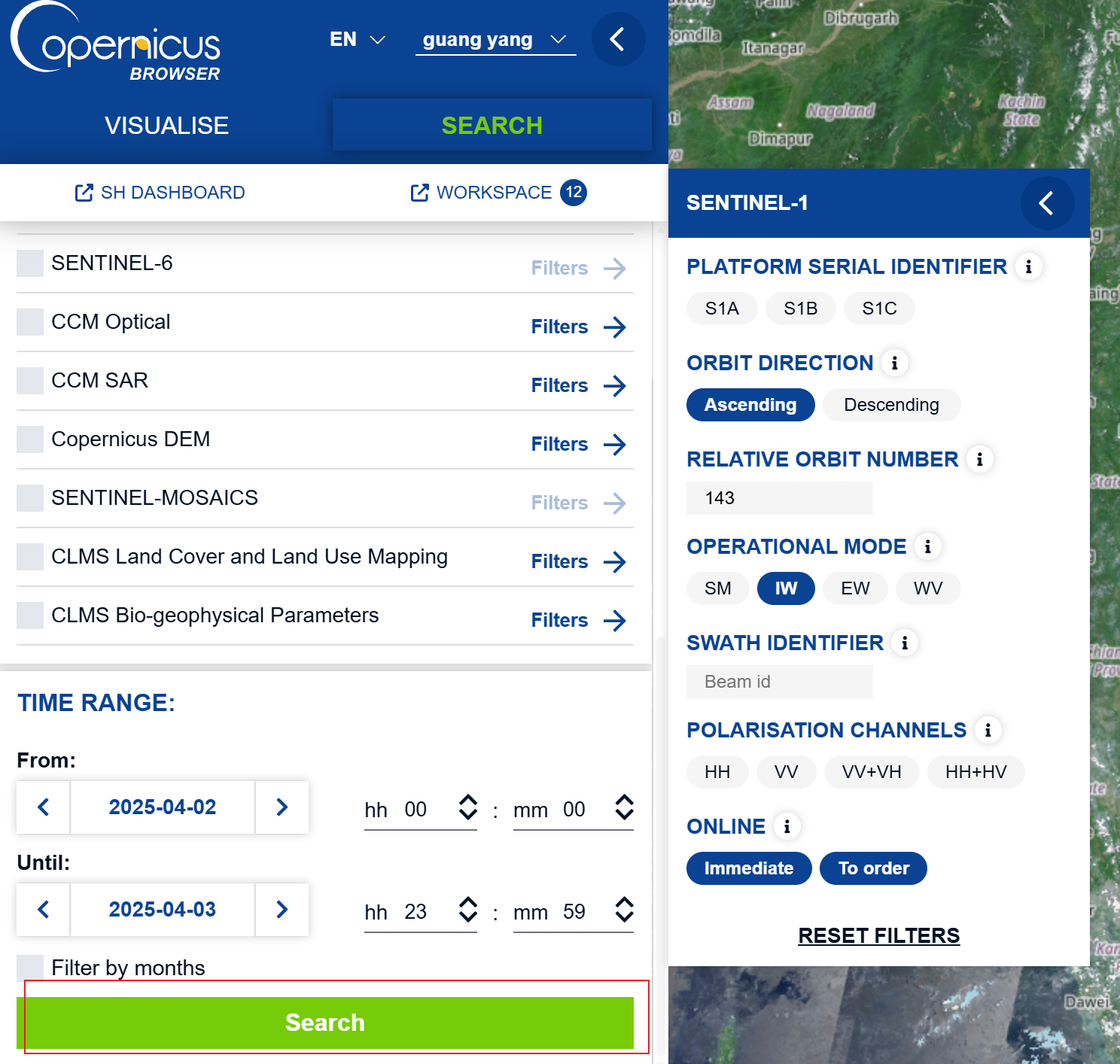
Task: Click the Workspace external link icon
Action: coord(419,193)
